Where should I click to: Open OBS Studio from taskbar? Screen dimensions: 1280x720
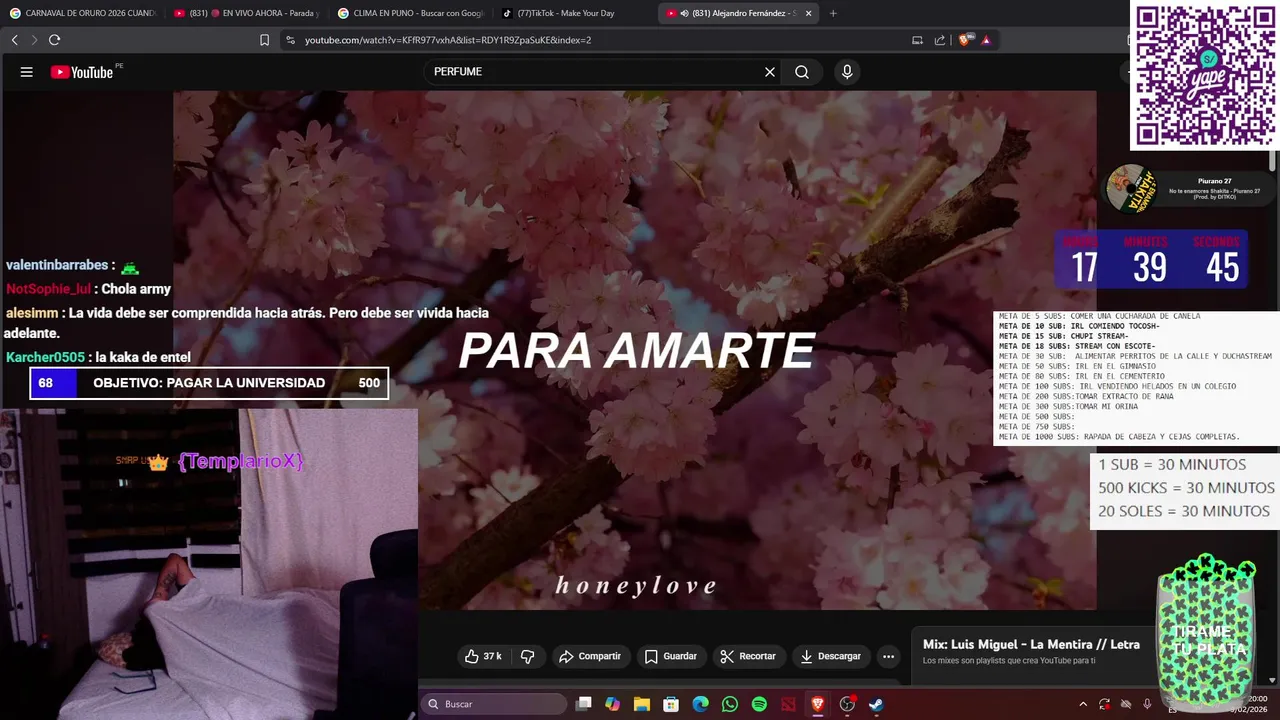(x=847, y=704)
